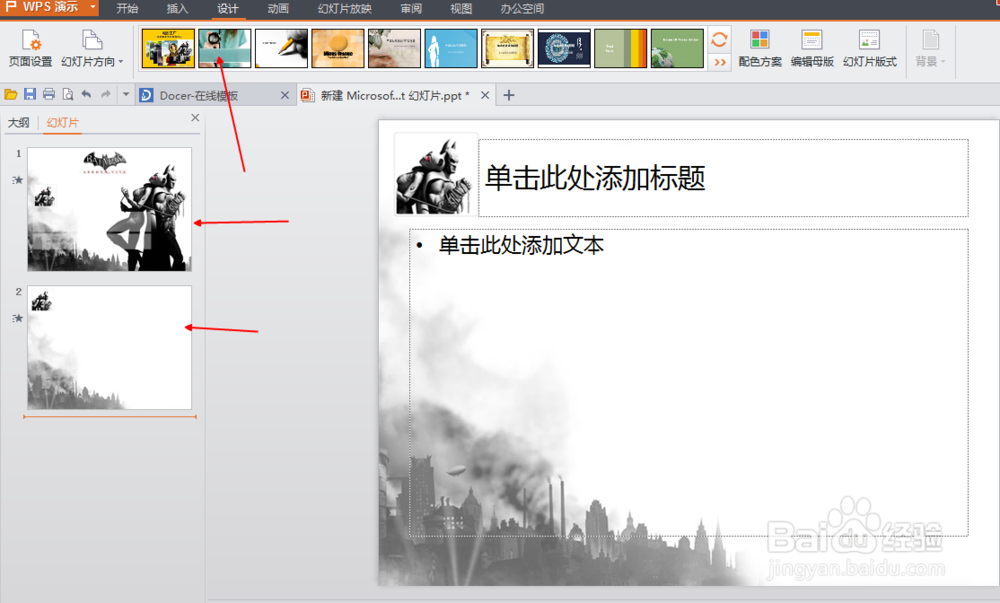This screenshot has width=1000, height=603.
Task: Click the undo arrow icon
Action: [x=86, y=94]
